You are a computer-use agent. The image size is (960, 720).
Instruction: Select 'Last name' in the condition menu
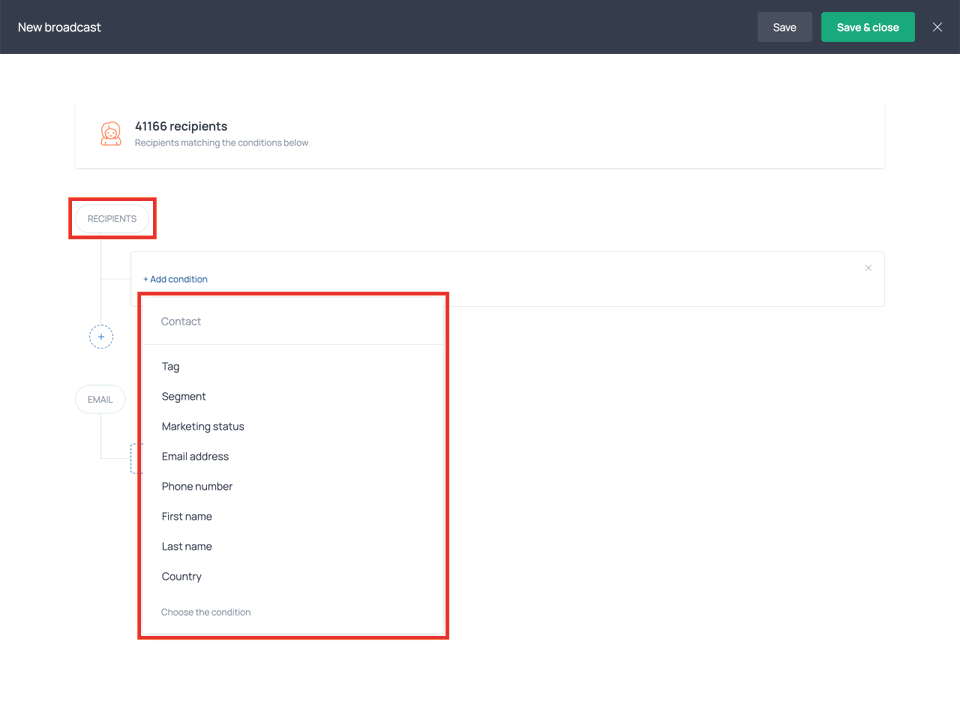coord(186,546)
